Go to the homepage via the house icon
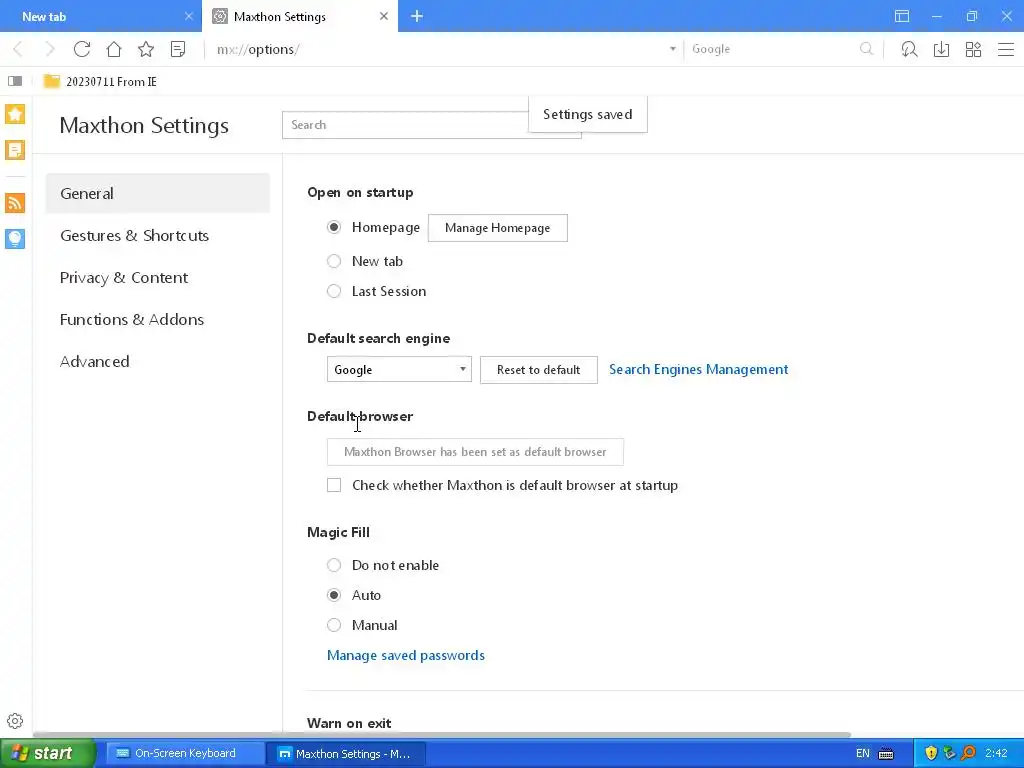 coord(114,49)
